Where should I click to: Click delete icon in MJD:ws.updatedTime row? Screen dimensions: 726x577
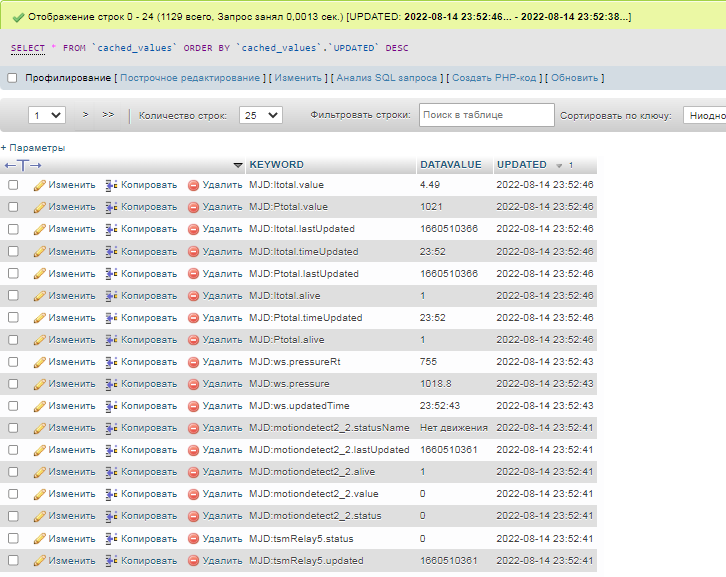(x=194, y=406)
